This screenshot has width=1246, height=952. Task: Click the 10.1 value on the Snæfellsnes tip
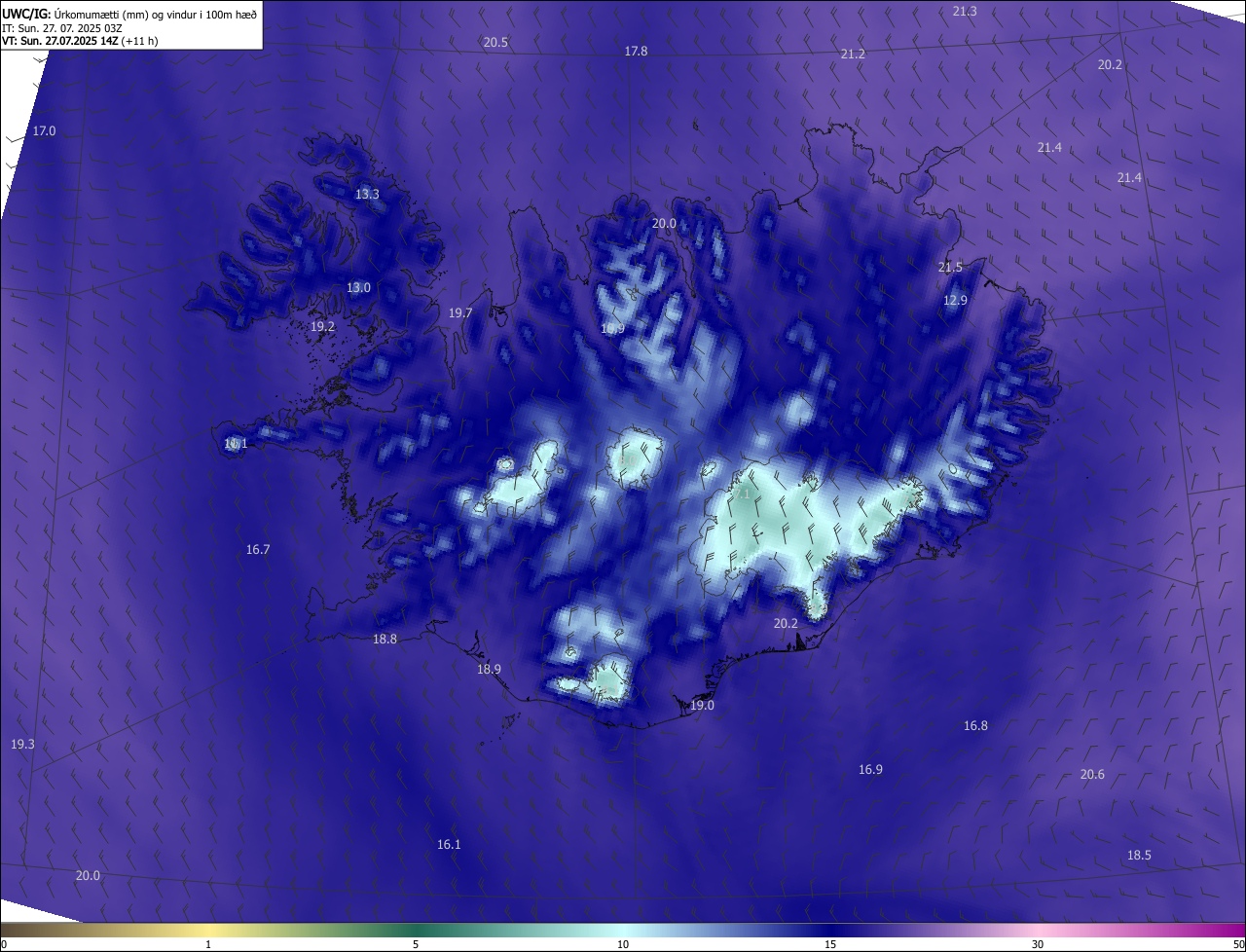(x=236, y=443)
